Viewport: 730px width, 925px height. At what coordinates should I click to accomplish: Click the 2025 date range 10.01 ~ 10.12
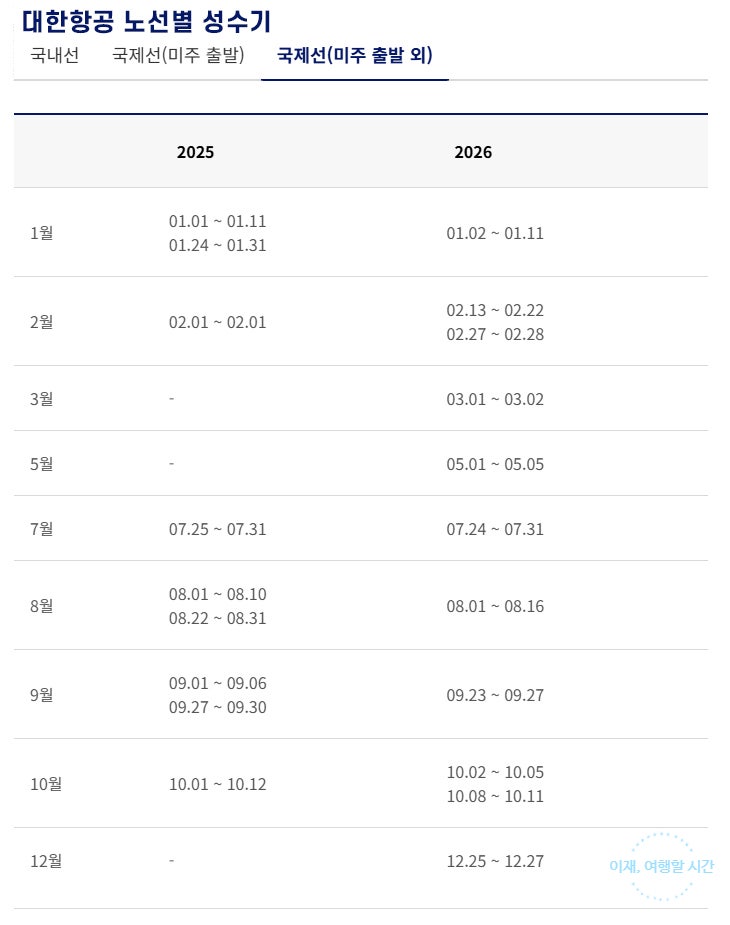[x=217, y=784]
